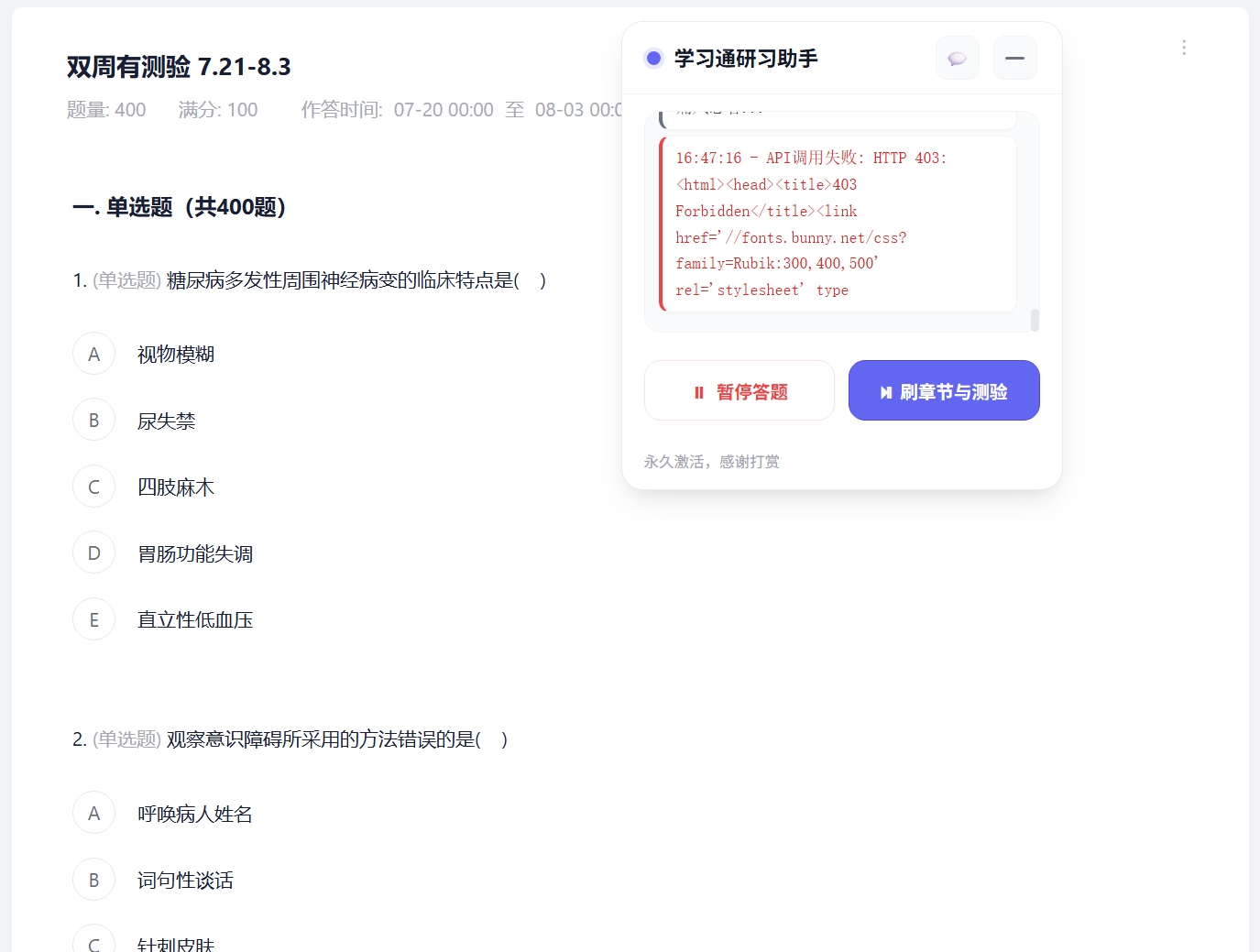The width and height of the screenshot is (1260, 952).
Task: Pause answering with 暂停答题 button
Action: click(x=740, y=391)
